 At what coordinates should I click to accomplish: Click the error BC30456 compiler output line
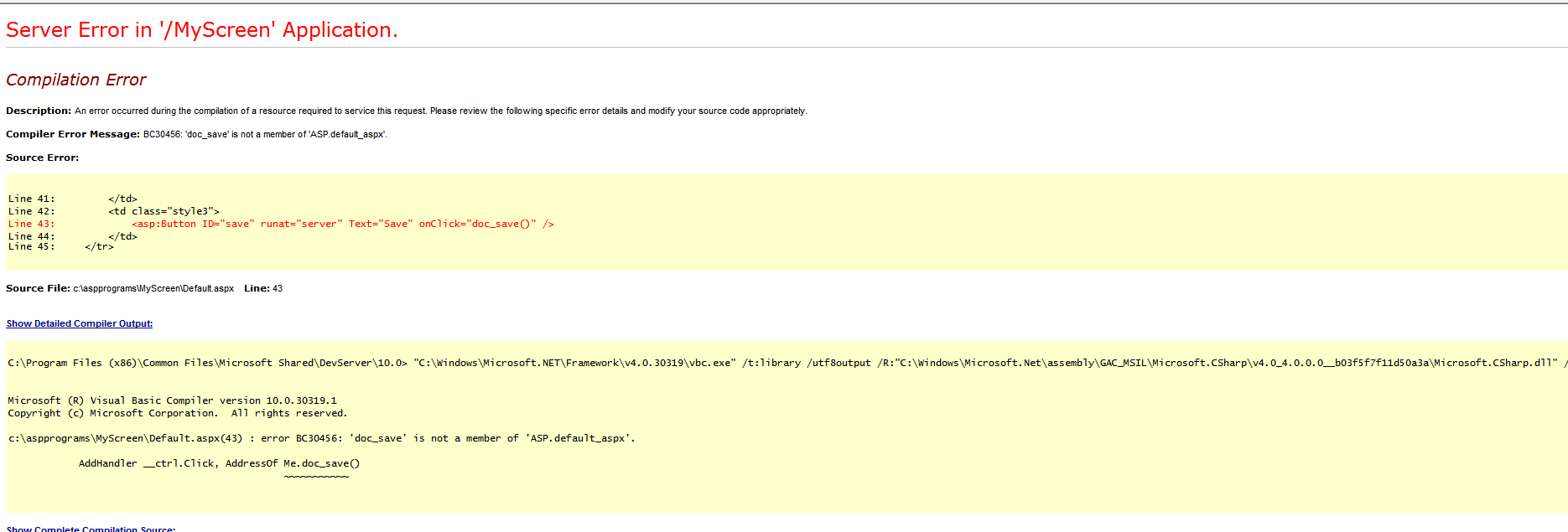click(x=321, y=438)
